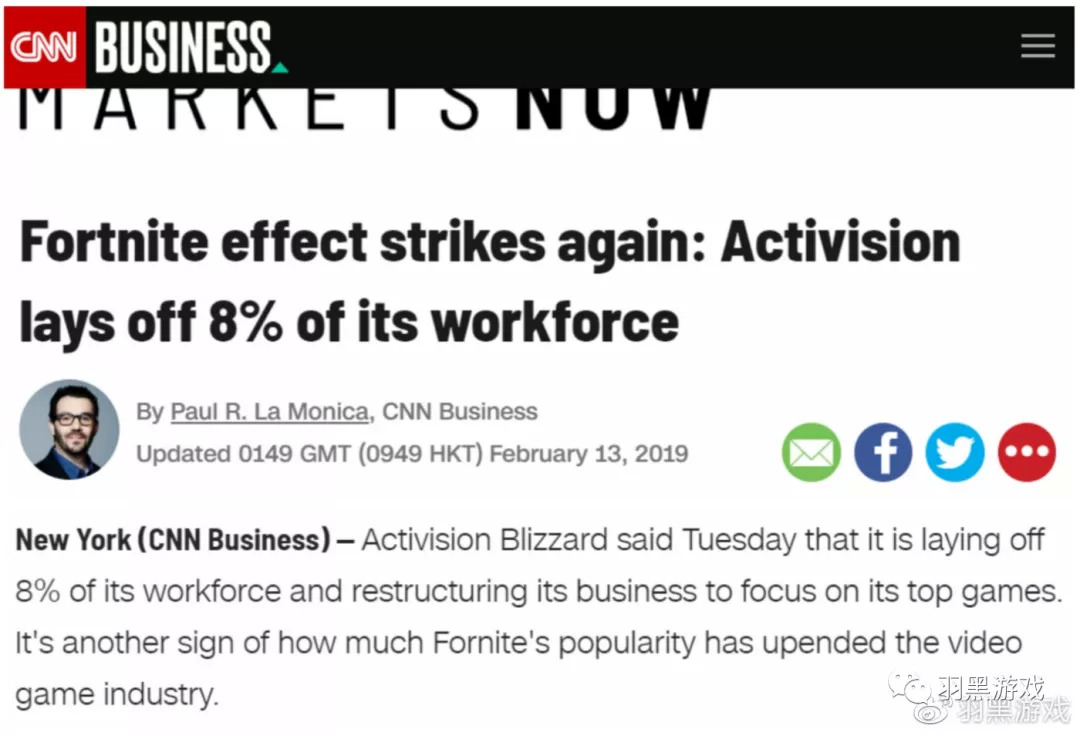Click the Fortnite effect article headline
The image size is (1080, 736).
[490, 282]
